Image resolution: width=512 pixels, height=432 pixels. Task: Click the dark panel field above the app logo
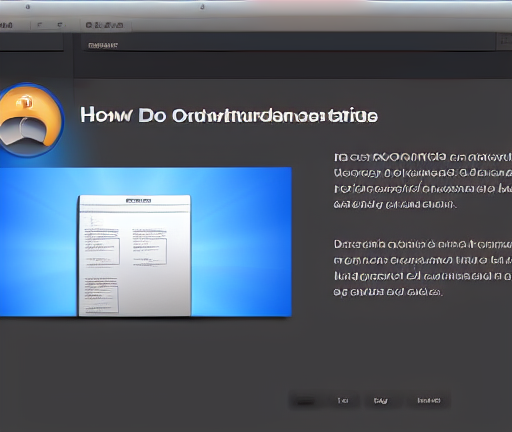32,43
